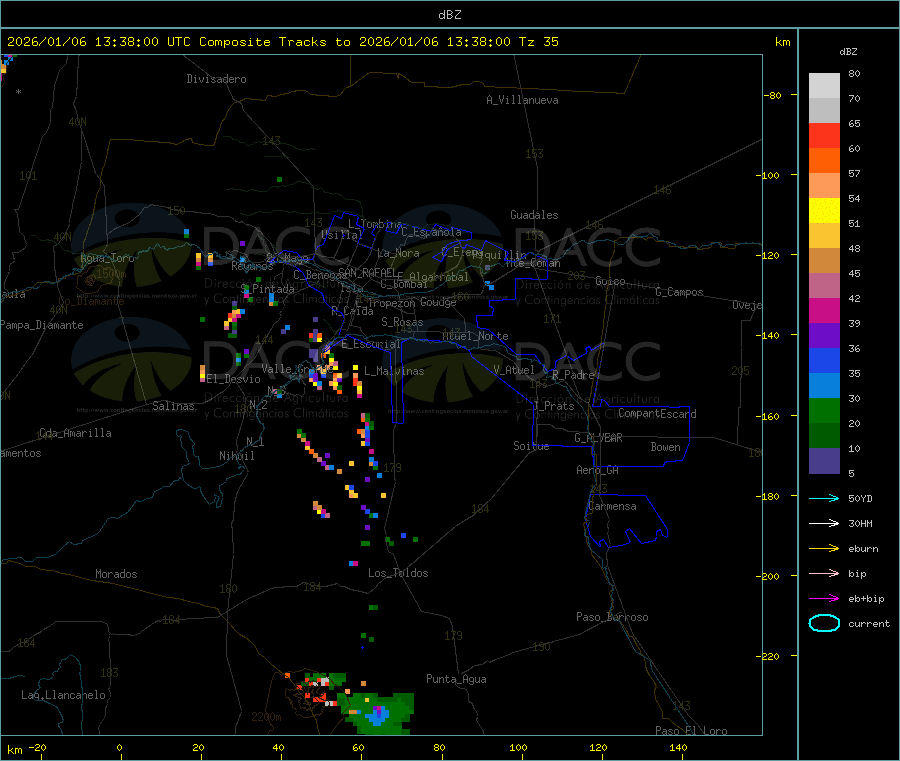Click the magenta eb+bip arrow legend symbol
Viewport: 900px width, 761px height.
point(824,599)
